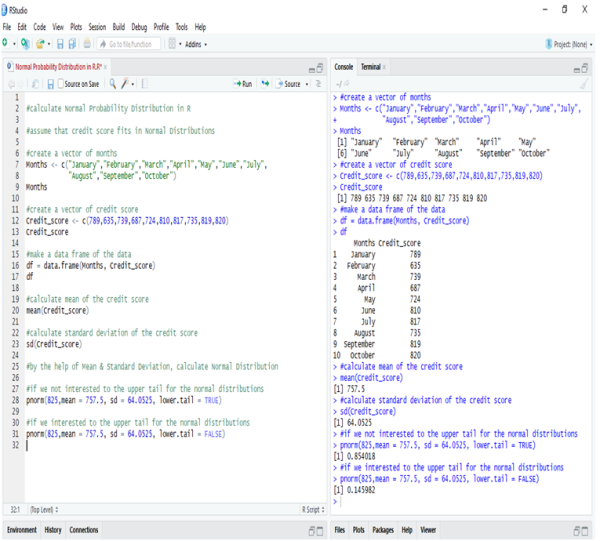600x541 pixels.
Task: Save the current script with editor disk icon
Action: (50, 84)
